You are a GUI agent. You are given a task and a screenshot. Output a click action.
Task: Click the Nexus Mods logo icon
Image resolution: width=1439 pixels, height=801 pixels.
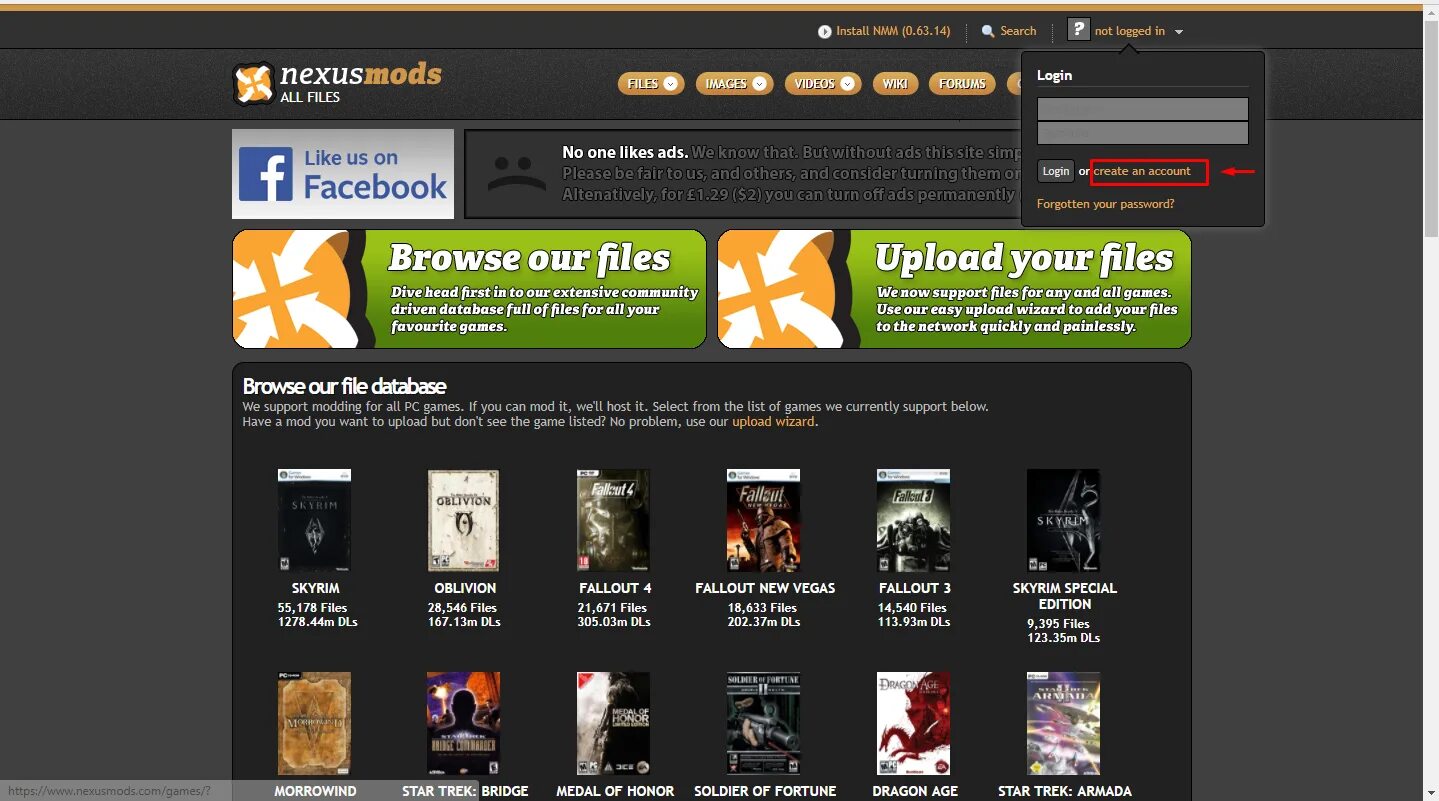click(253, 84)
